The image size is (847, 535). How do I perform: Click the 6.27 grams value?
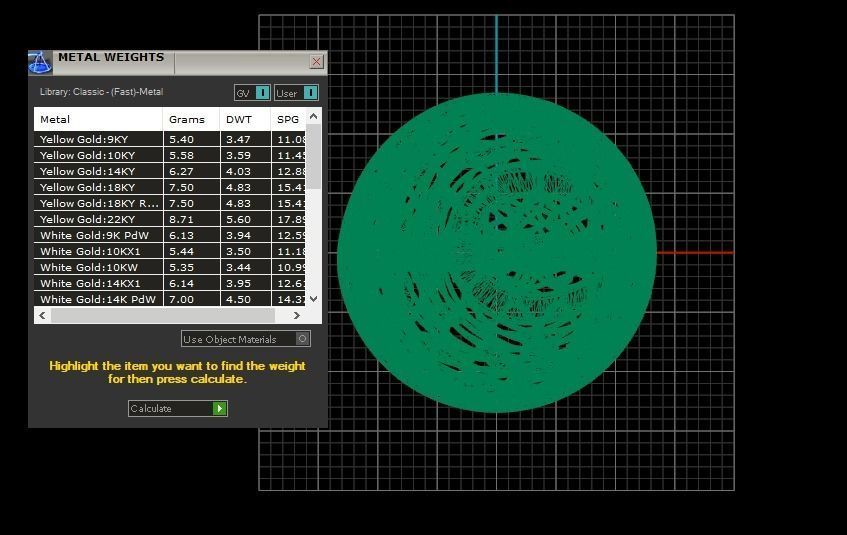pos(182,171)
